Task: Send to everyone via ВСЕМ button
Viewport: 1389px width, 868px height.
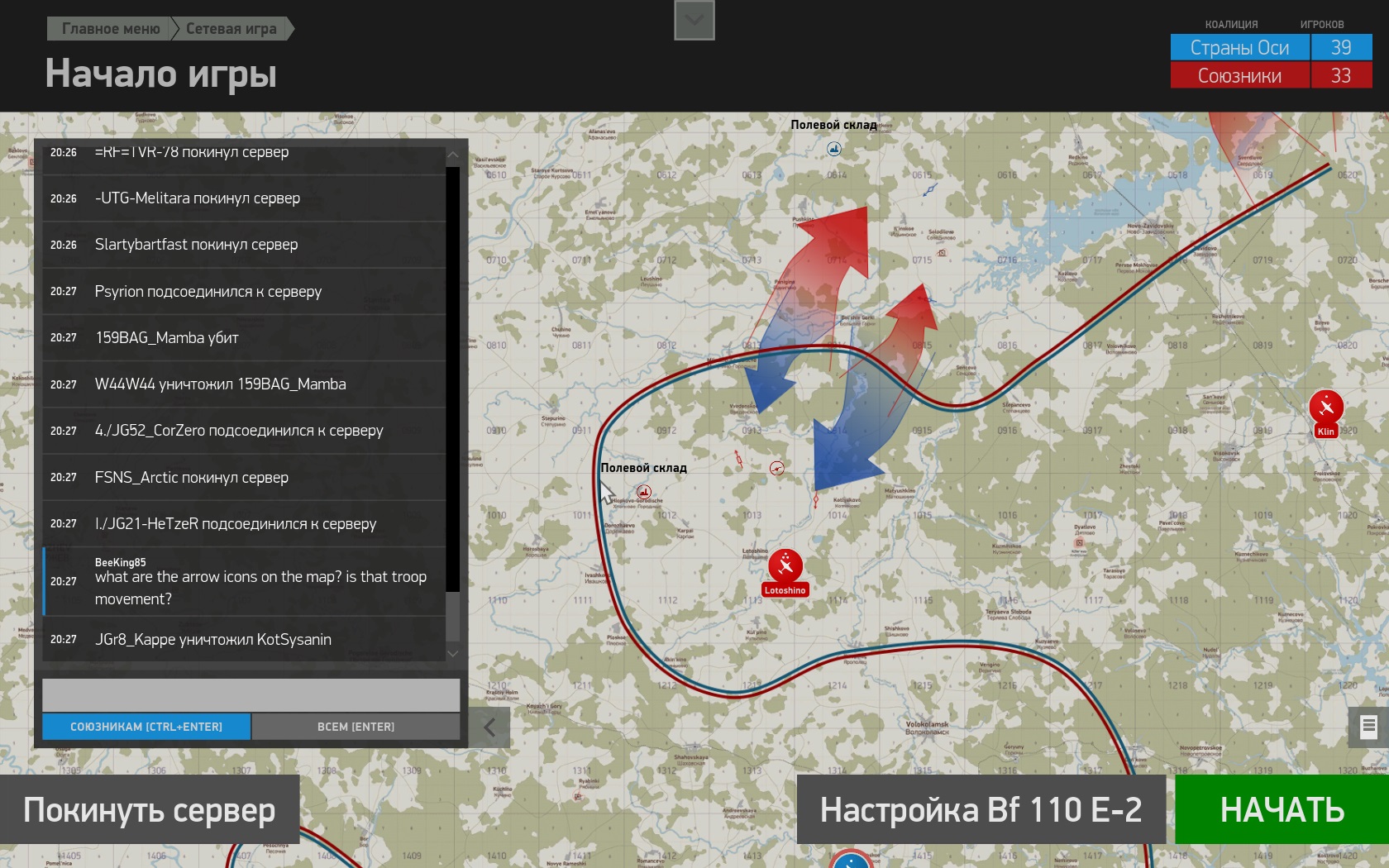Action: click(x=356, y=727)
